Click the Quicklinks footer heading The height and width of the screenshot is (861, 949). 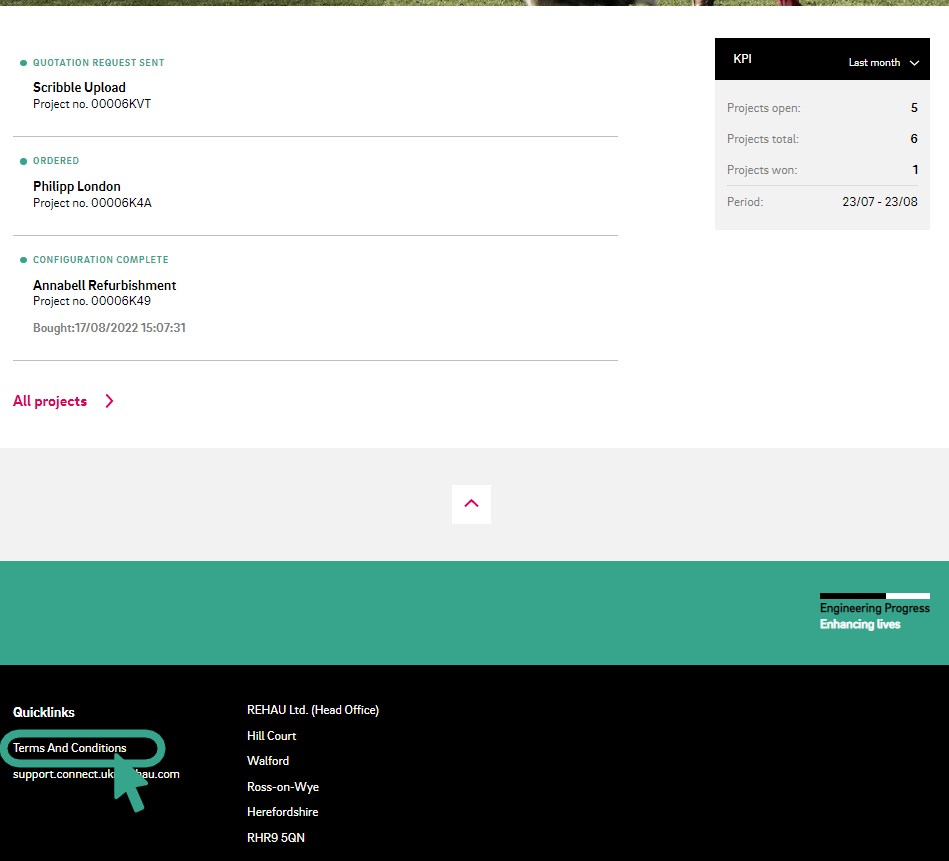44,712
